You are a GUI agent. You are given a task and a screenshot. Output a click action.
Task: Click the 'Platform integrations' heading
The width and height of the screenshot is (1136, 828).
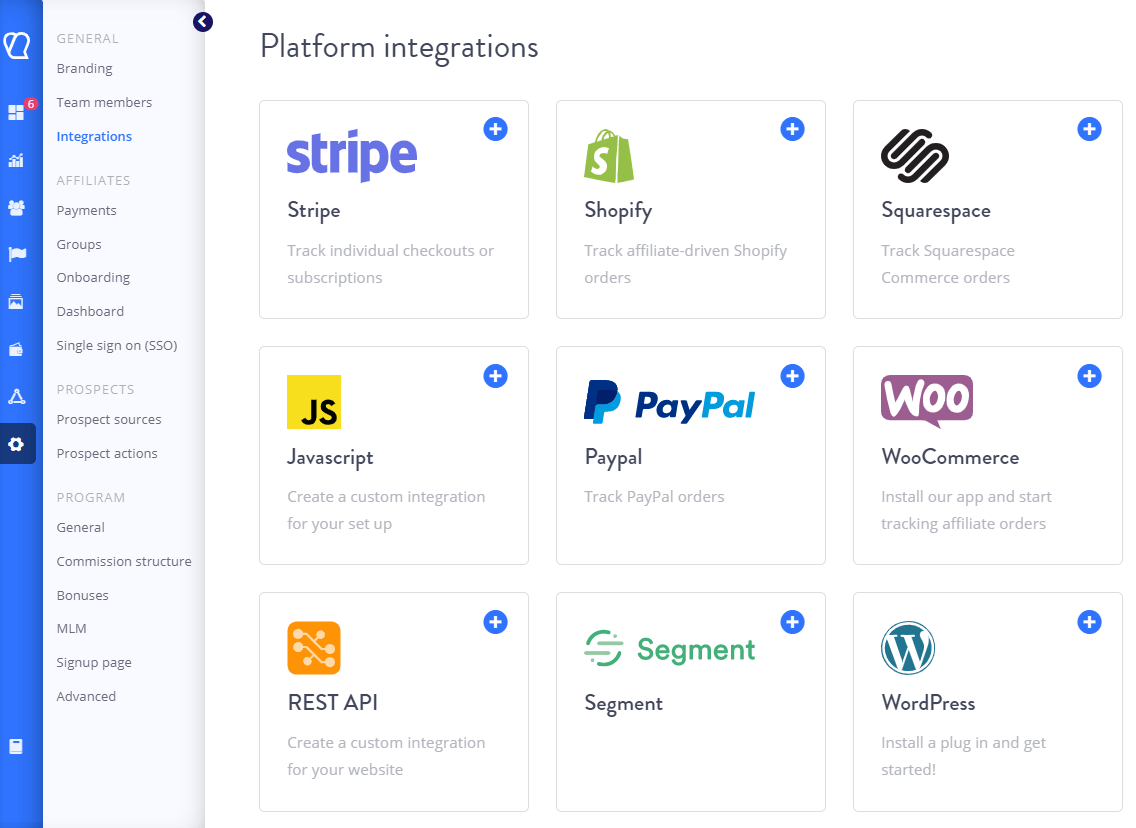pyautogui.click(x=399, y=48)
